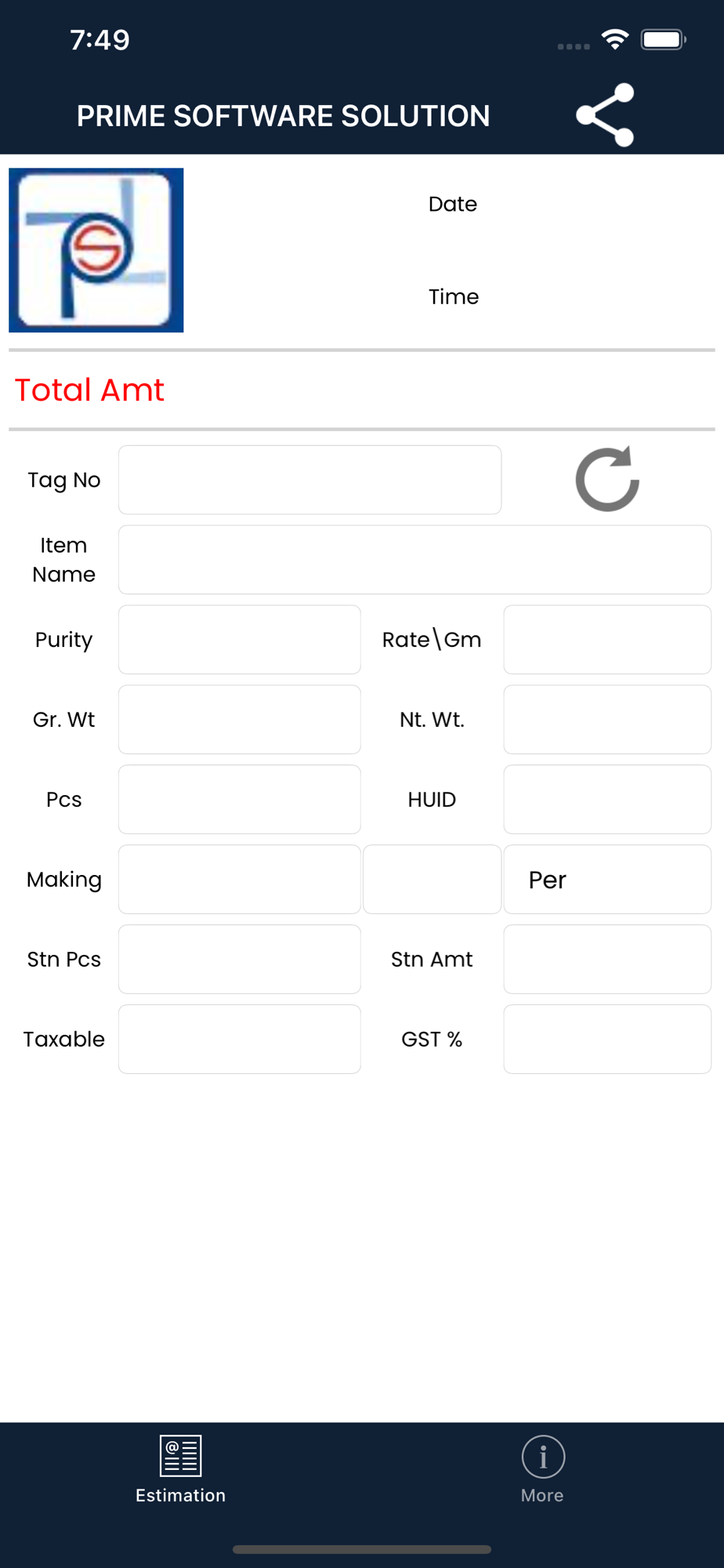Tap the first Making input field
Viewport: 724px width, 1568px height.
click(240, 880)
